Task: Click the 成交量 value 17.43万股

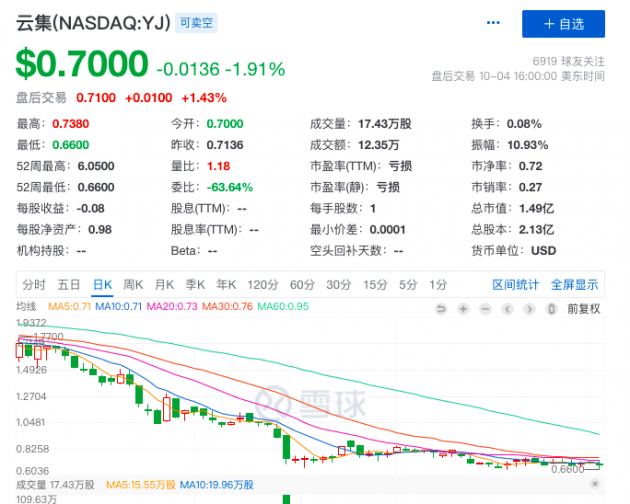Action: pos(385,124)
